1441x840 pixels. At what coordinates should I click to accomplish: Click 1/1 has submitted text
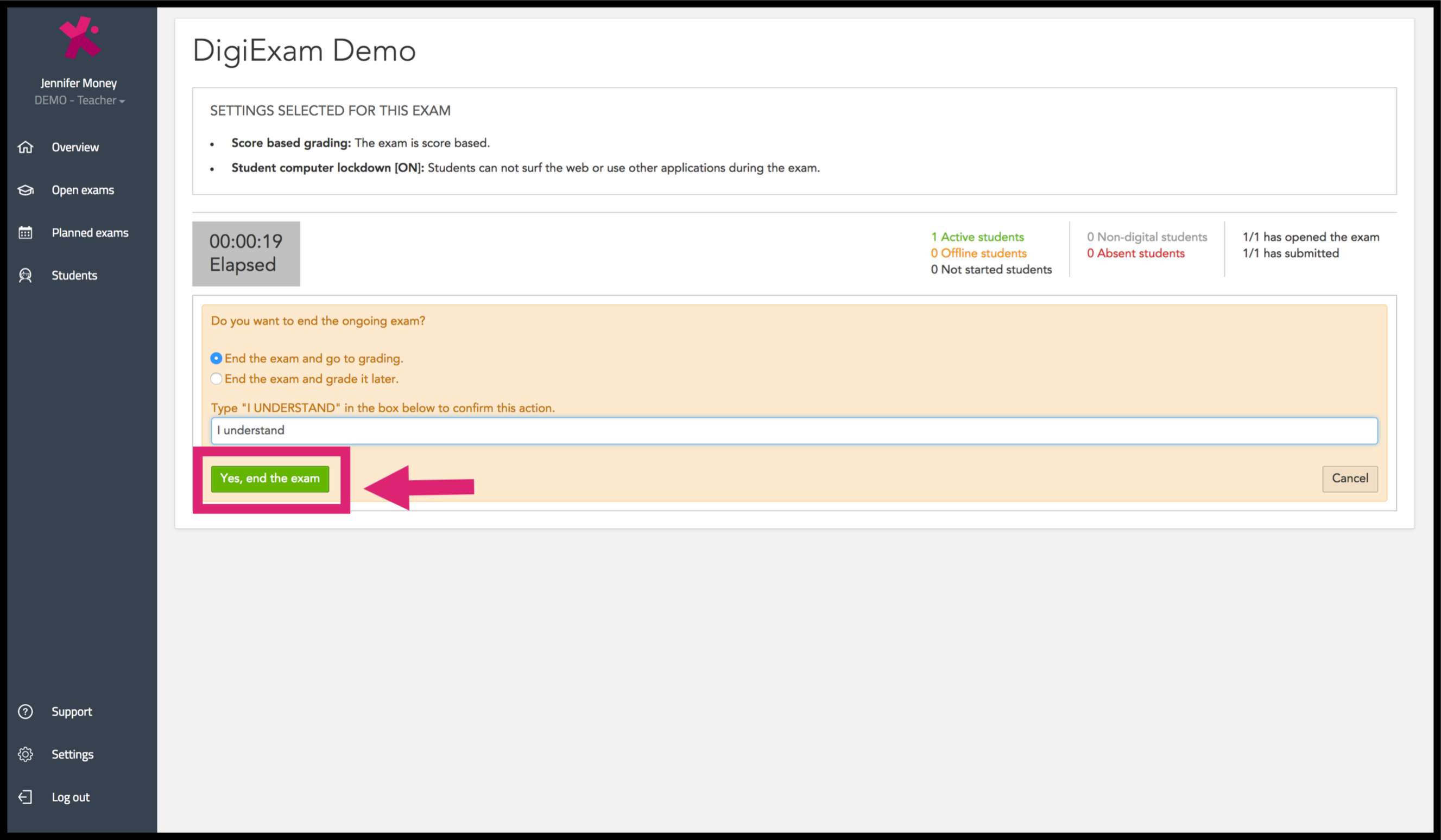point(1291,253)
